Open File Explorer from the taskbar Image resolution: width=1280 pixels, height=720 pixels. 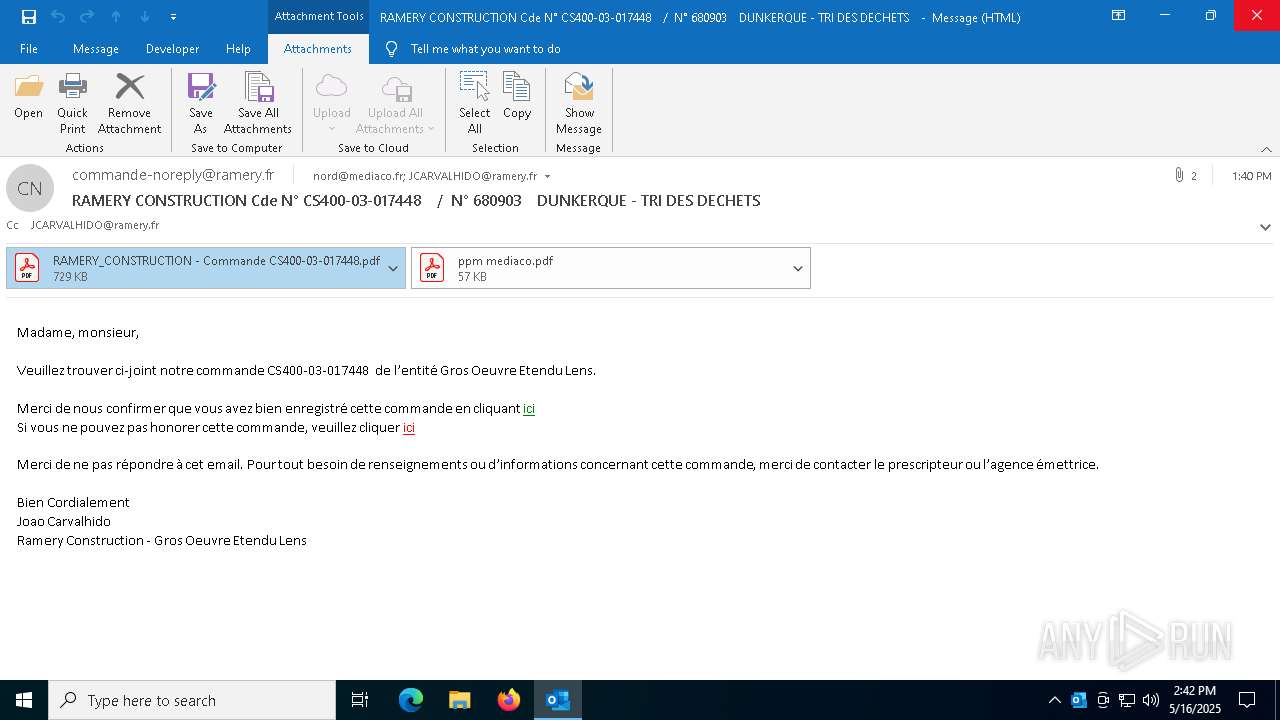coord(460,700)
